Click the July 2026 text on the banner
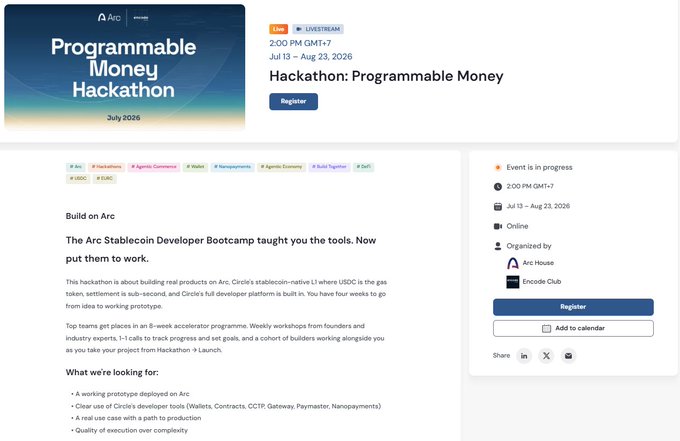 124,118
